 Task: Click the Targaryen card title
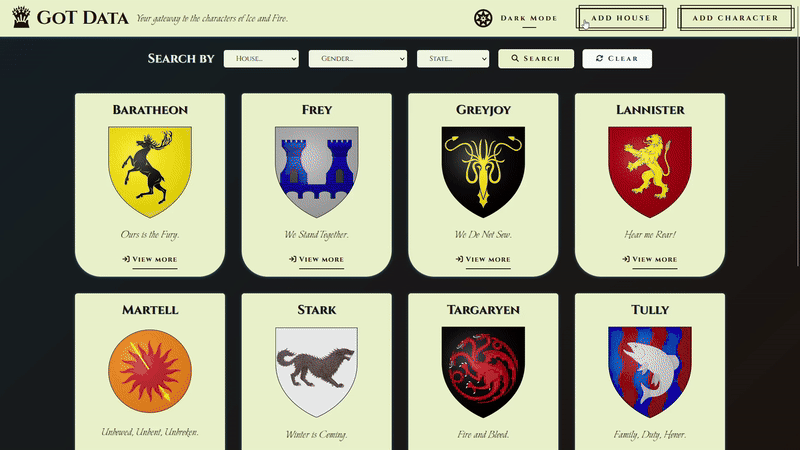pyautogui.click(x=483, y=310)
